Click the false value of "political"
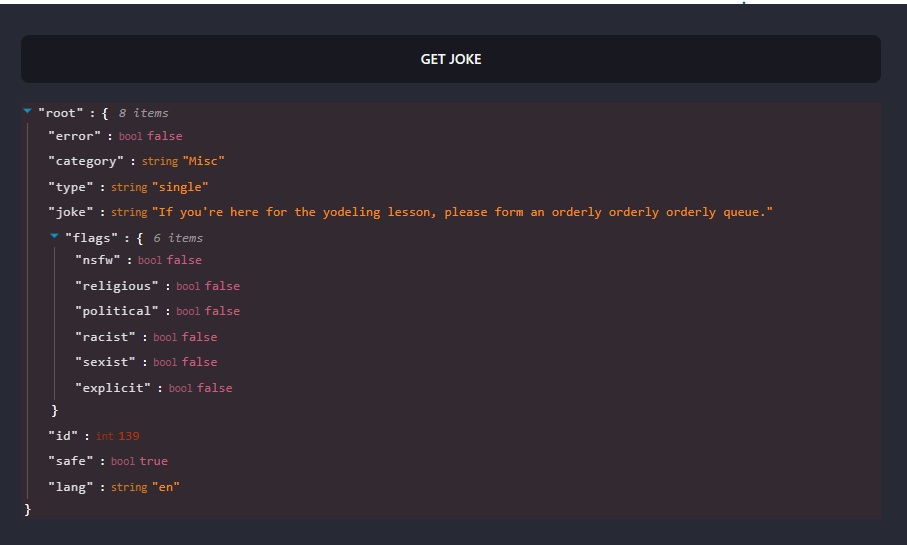 pos(223,311)
